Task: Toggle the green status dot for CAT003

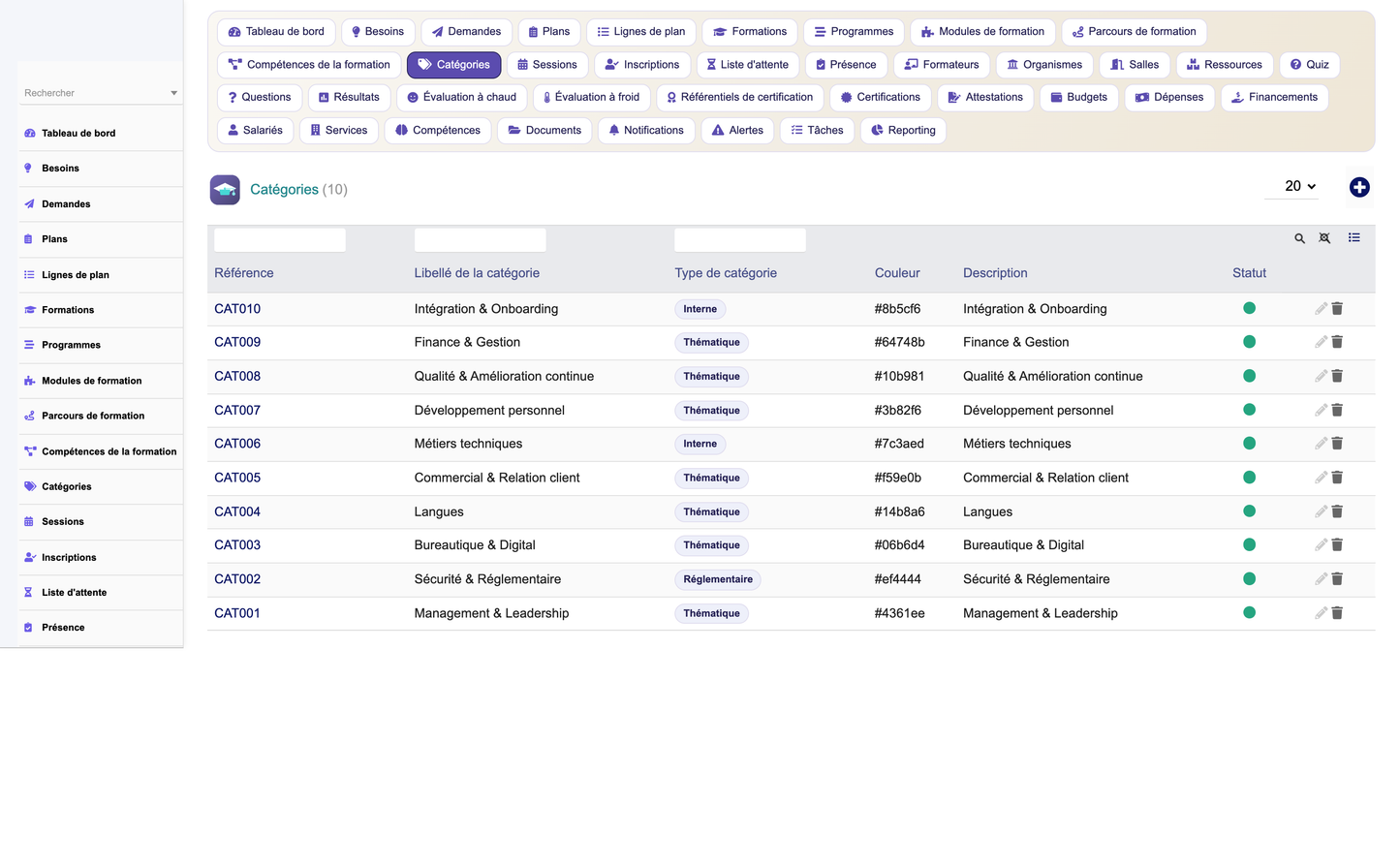Action: point(1249,544)
